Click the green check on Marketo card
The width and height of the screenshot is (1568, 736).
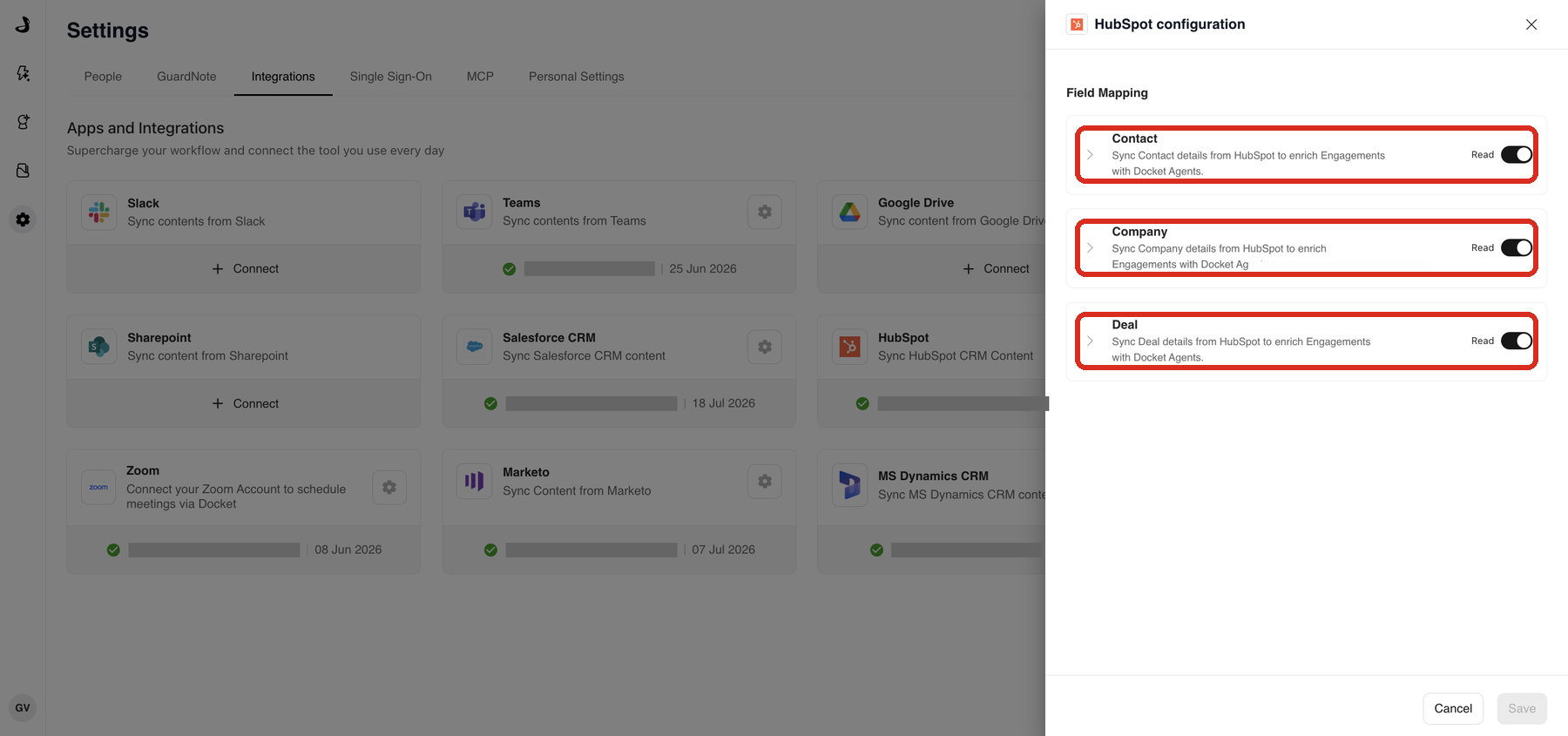490,550
